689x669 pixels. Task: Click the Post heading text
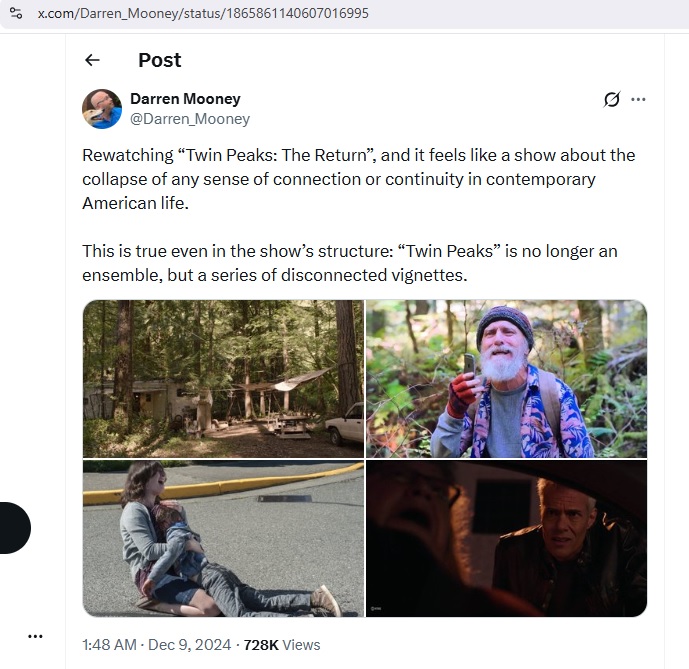[x=160, y=60]
